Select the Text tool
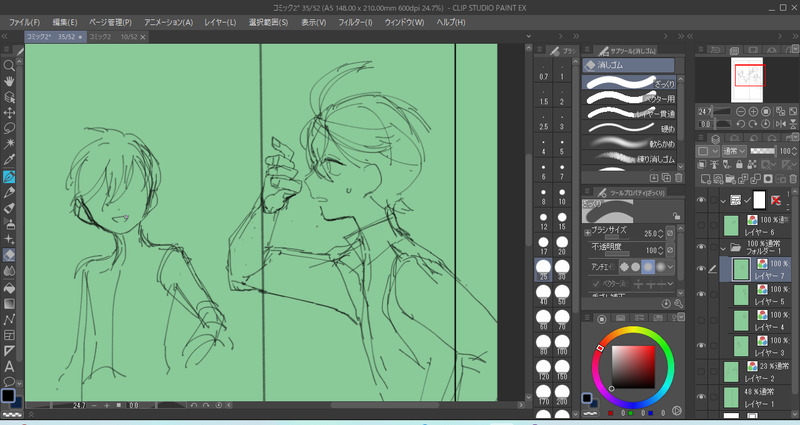800x425 pixels. [x=9, y=366]
